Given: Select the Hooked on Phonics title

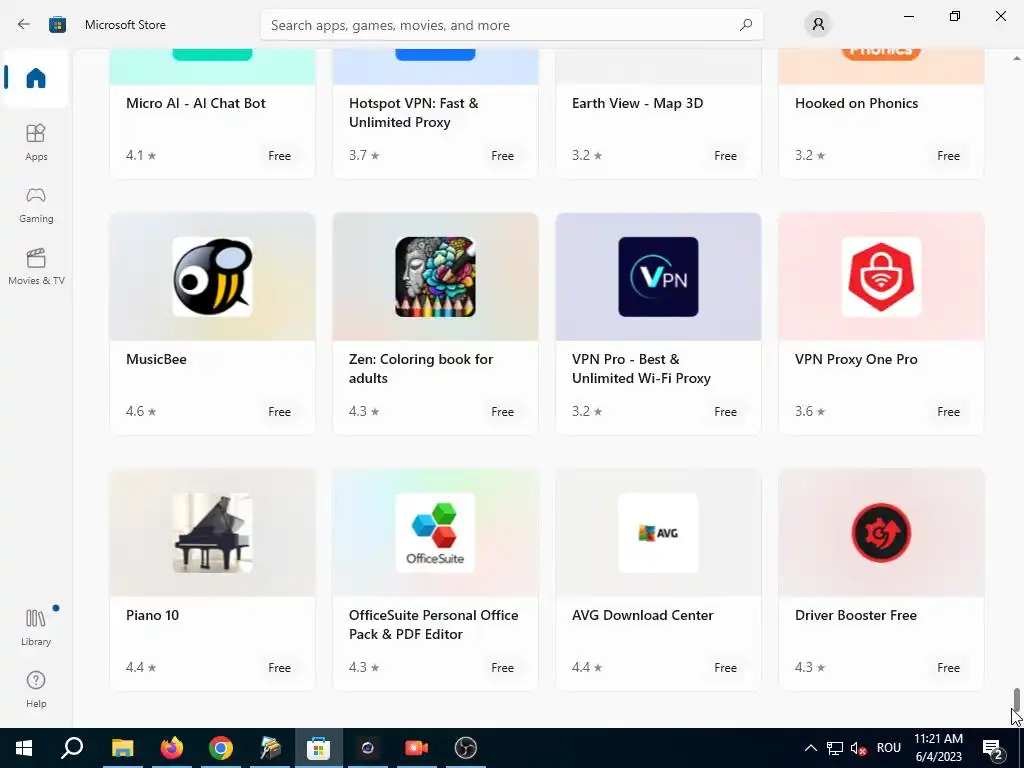Looking at the screenshot, I should (856, 103).
